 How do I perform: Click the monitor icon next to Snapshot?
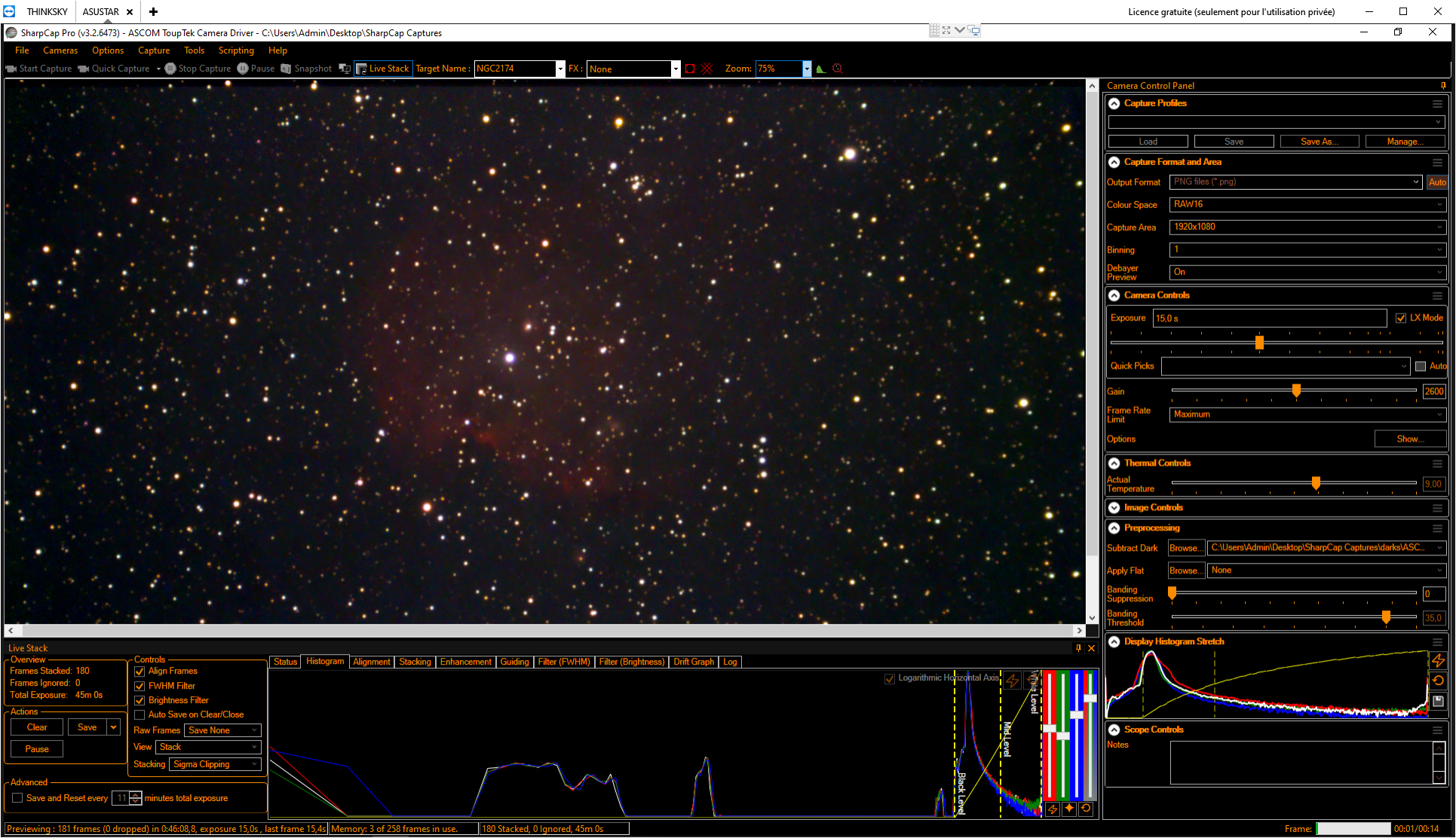345,69
